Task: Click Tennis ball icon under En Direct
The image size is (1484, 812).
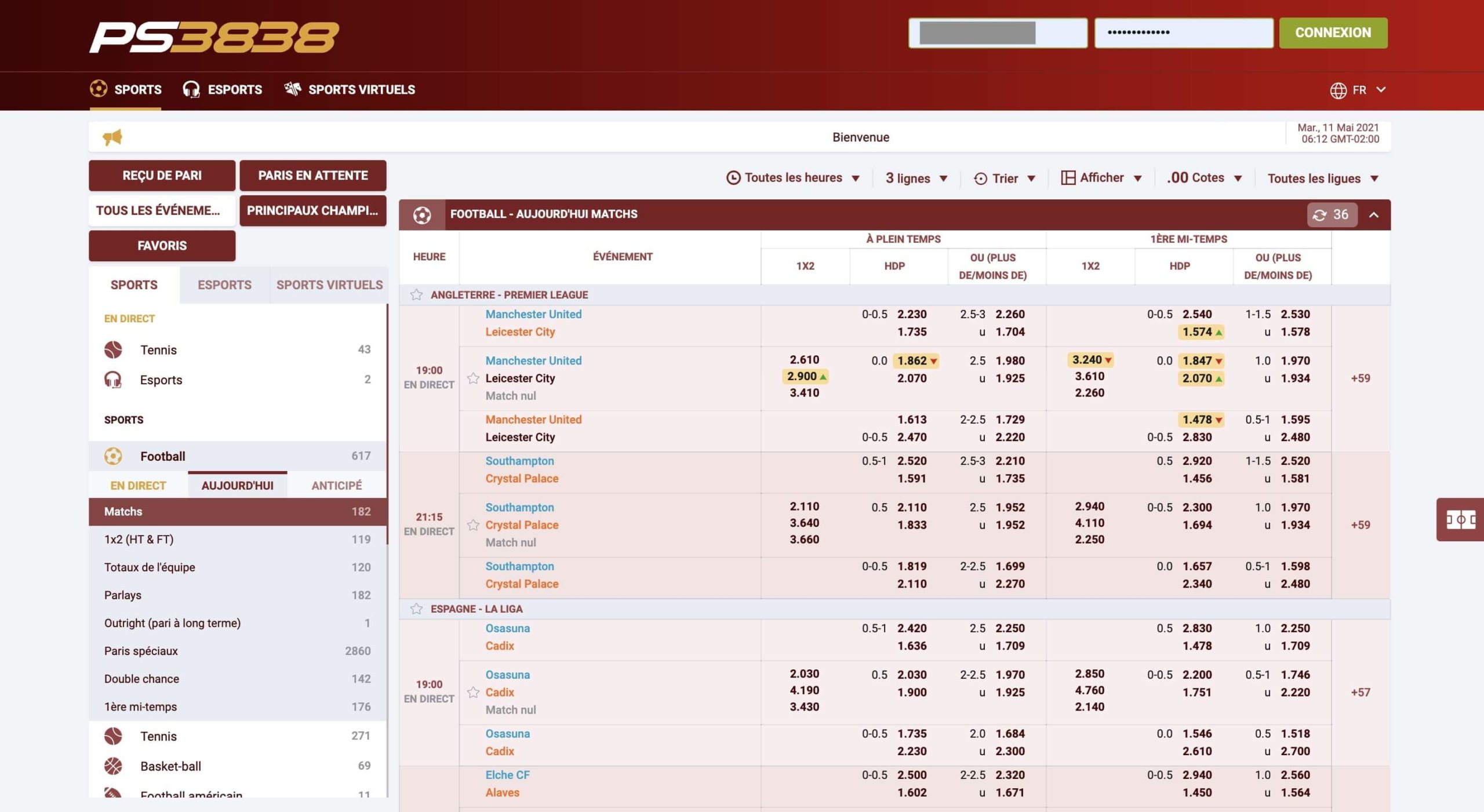Action: click(x=113, y=349)
